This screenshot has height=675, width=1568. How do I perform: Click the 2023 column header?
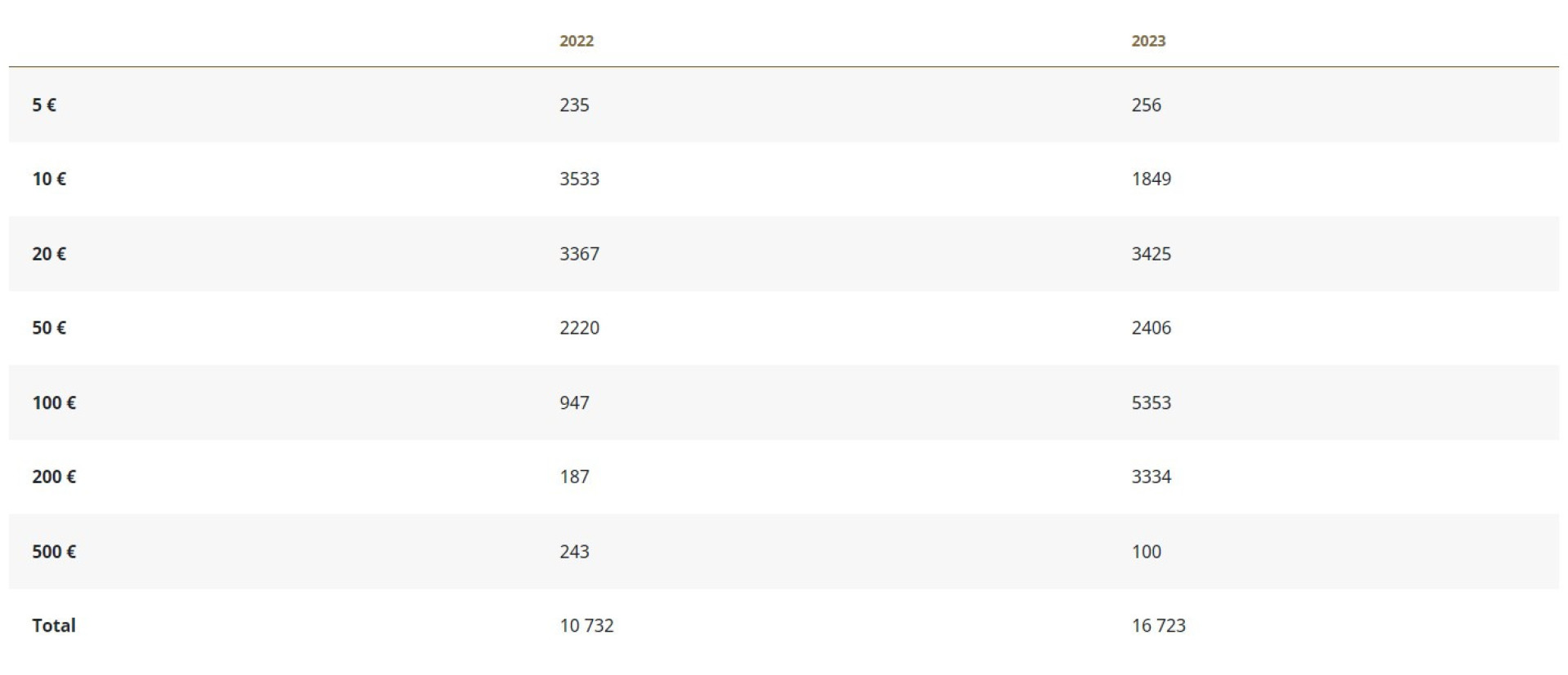point(1147,41)
